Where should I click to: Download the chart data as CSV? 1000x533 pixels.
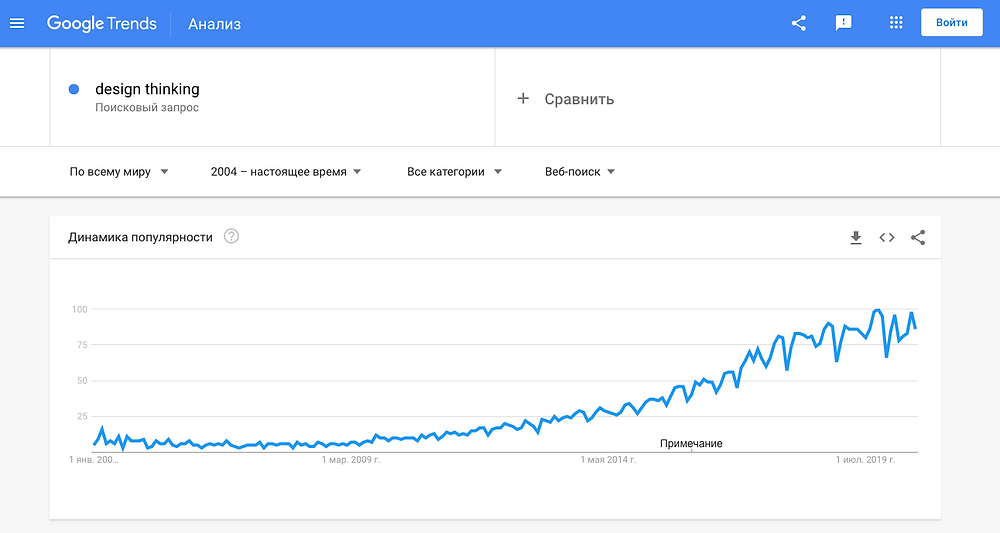pos(856,238)
